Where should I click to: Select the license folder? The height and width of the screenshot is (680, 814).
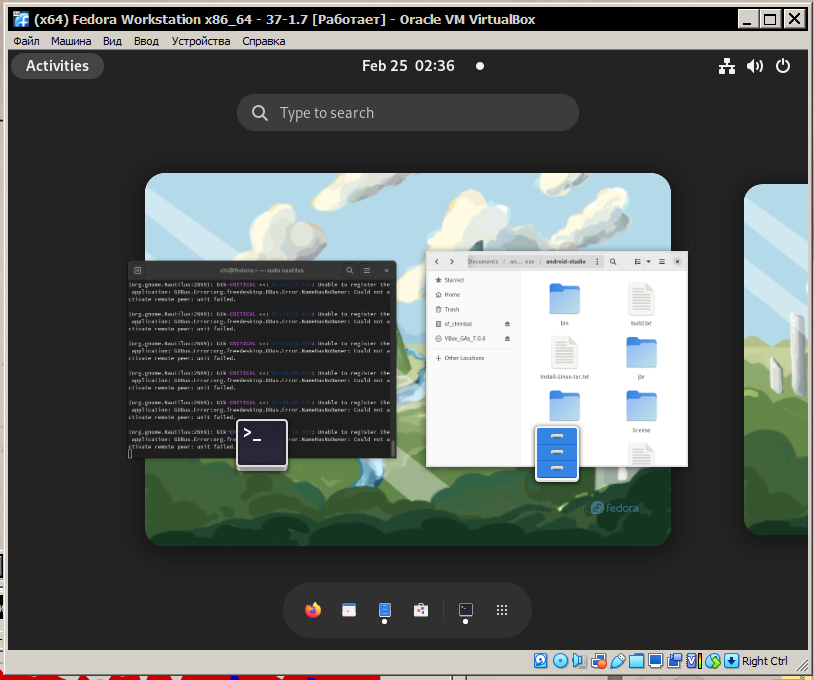tap(641, 412)
